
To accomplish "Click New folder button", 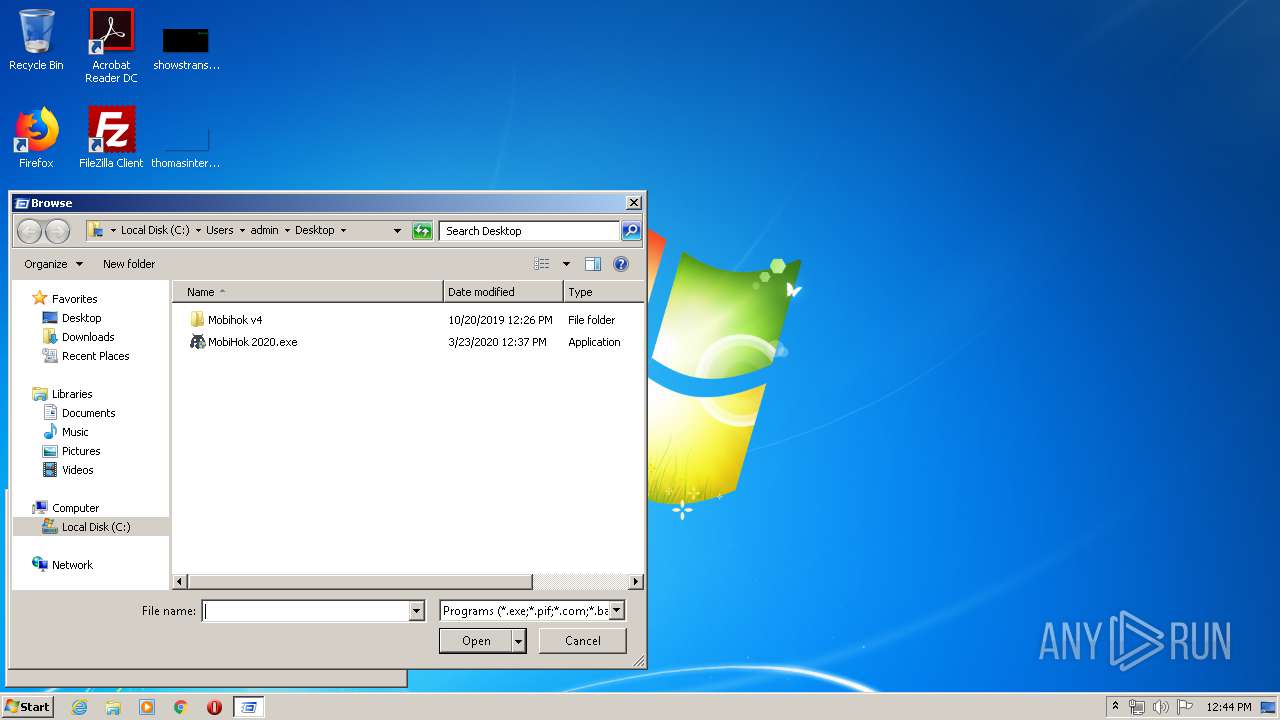I will [129, 264].
